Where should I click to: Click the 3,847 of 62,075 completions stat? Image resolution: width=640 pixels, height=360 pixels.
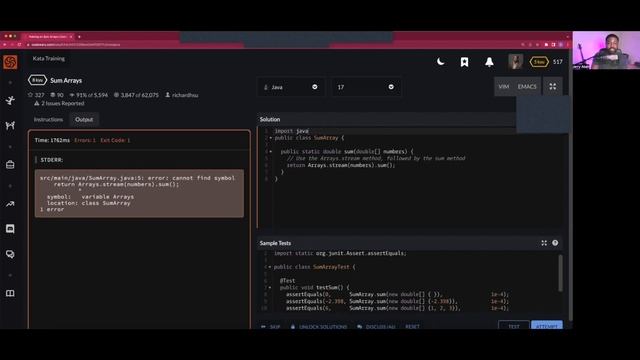pos(136,95)
